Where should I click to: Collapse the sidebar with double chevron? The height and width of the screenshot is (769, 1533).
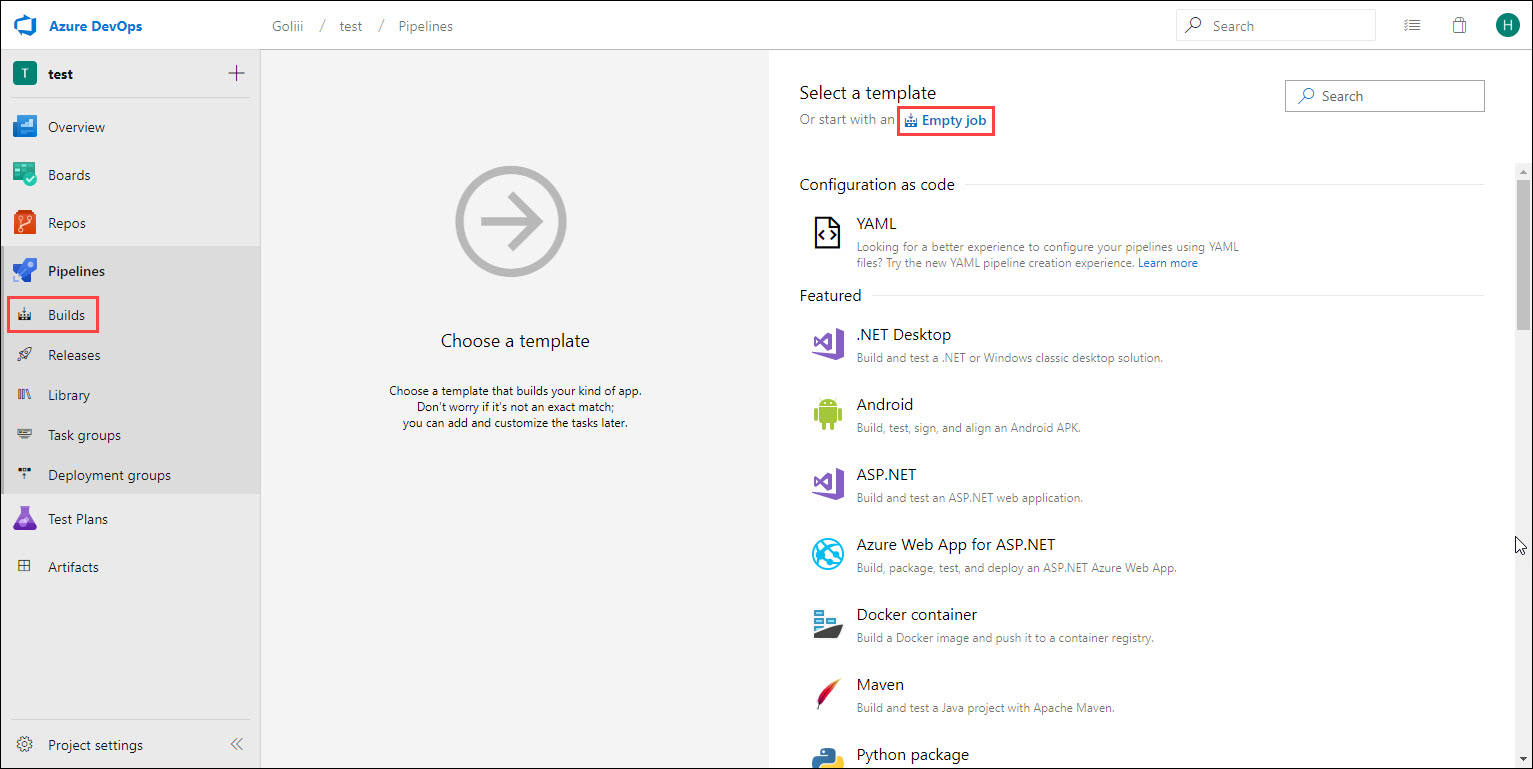(x=237, y=745)
